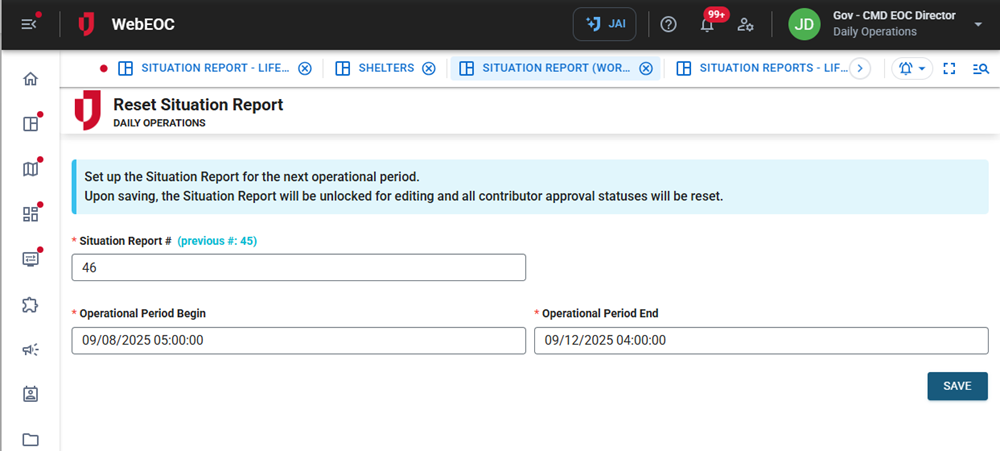Close the Shelters tab
Screen dimensions: 1000x451
[429, 68]
